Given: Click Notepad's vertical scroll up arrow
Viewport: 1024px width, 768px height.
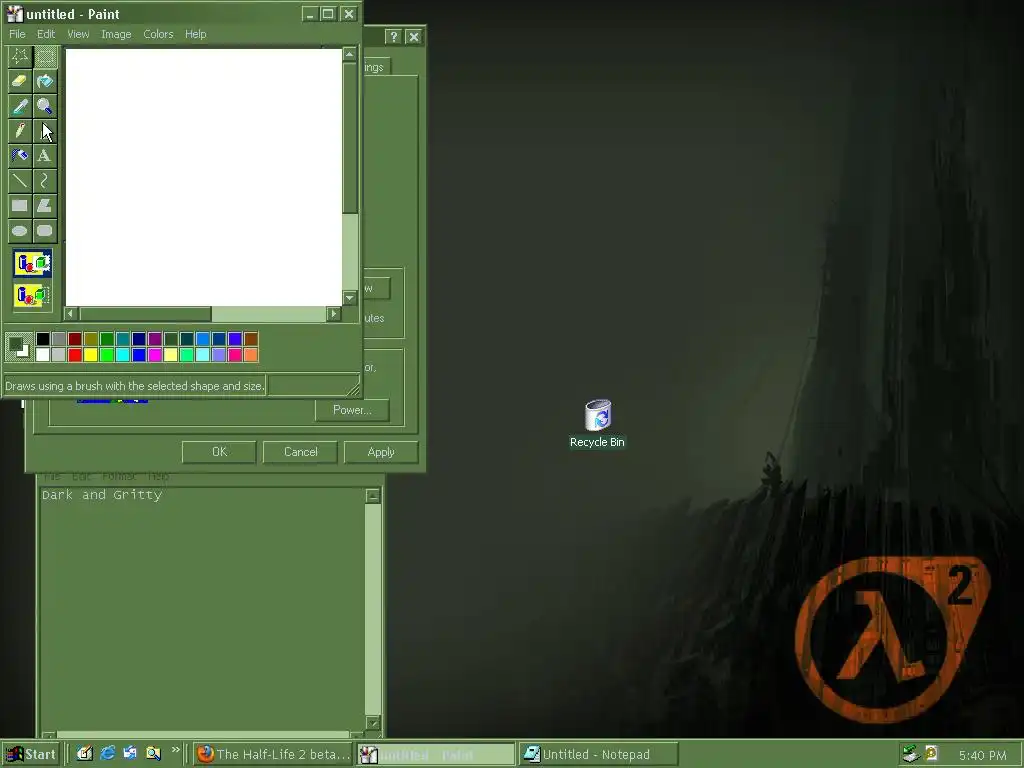Looking at the screenshot, I should pyautogui.click(x=372, y=496).
